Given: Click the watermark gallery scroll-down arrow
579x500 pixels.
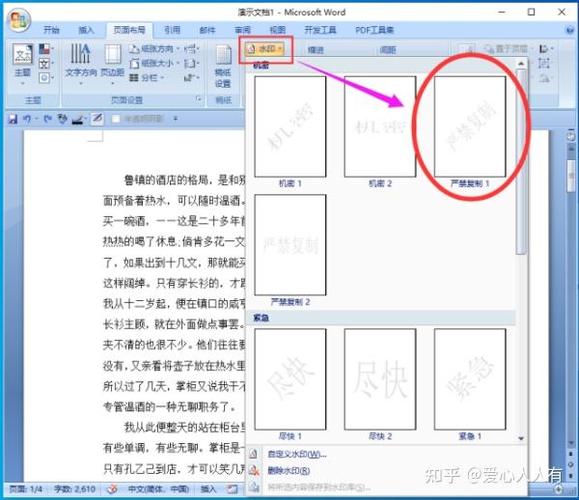Looking at the screenshot, I should click(x=521, y=438).
